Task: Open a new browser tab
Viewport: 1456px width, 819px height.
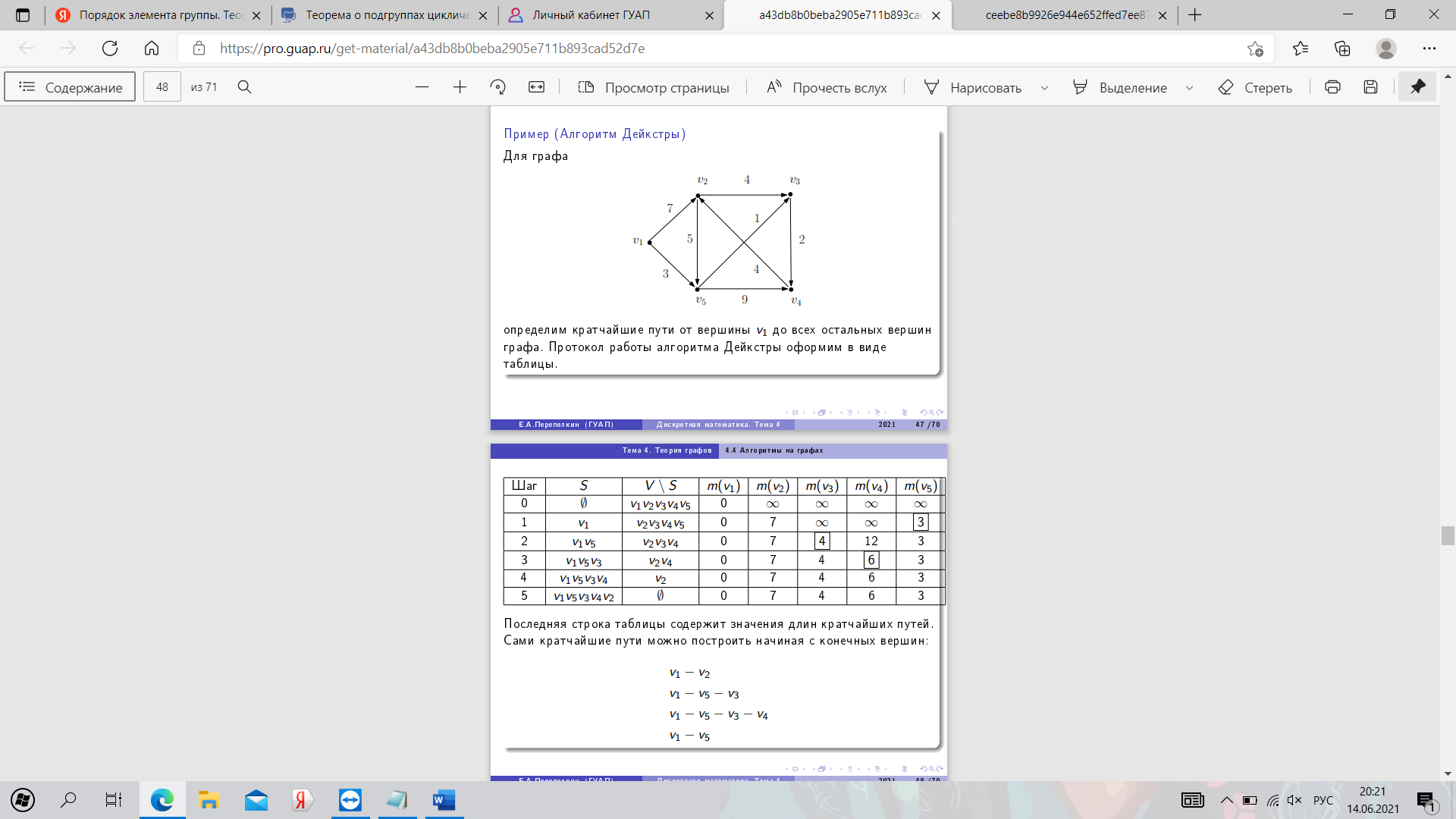Action: click(1195, 15)
